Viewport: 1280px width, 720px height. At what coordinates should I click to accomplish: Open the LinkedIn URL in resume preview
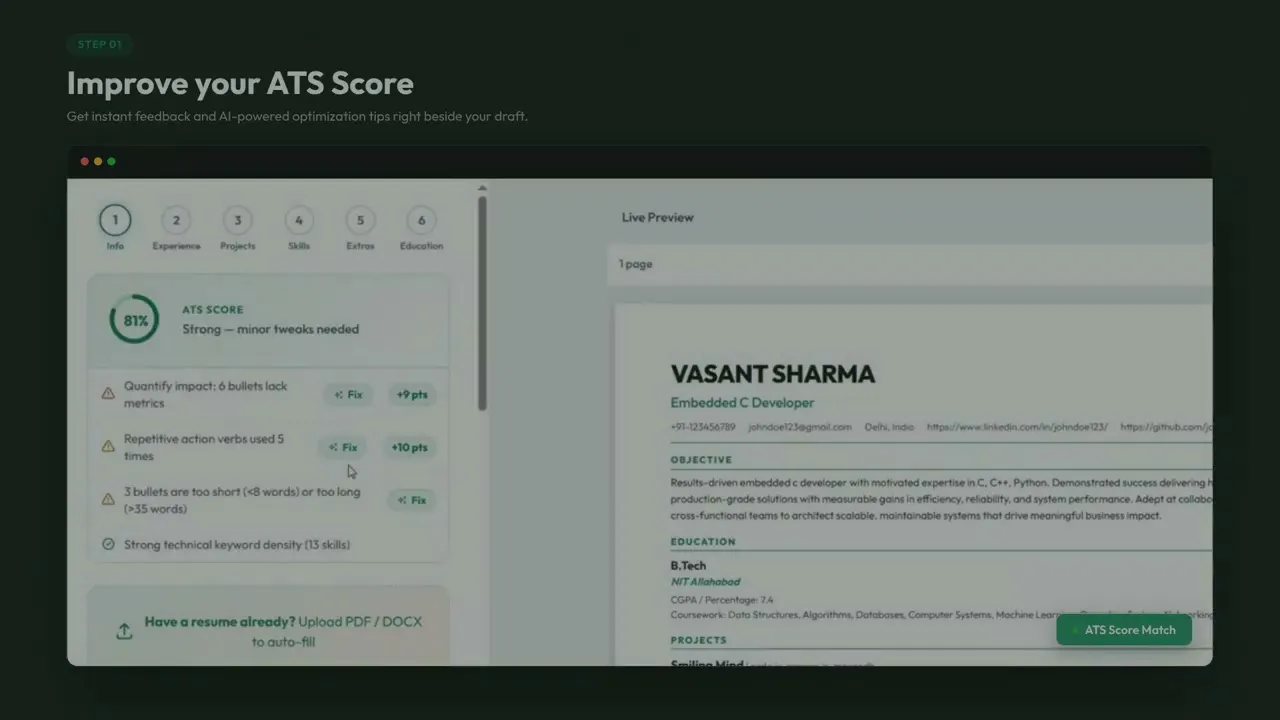[x=1017, y=427]
